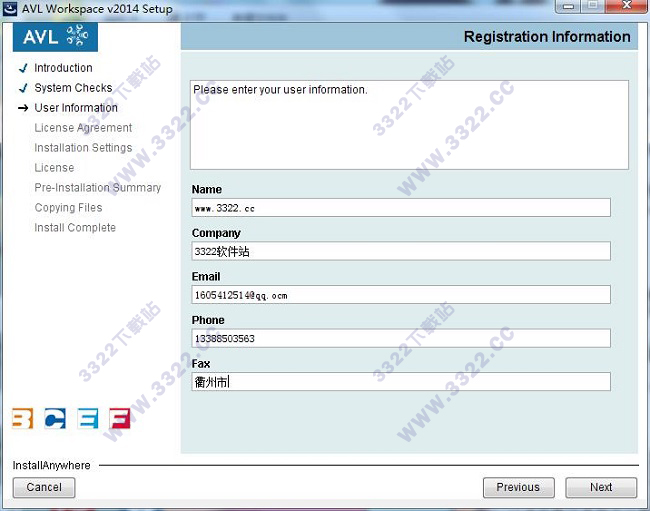Click the checkmark beside Introduction
Screen dimensions: 650x511
click(24, 68)
